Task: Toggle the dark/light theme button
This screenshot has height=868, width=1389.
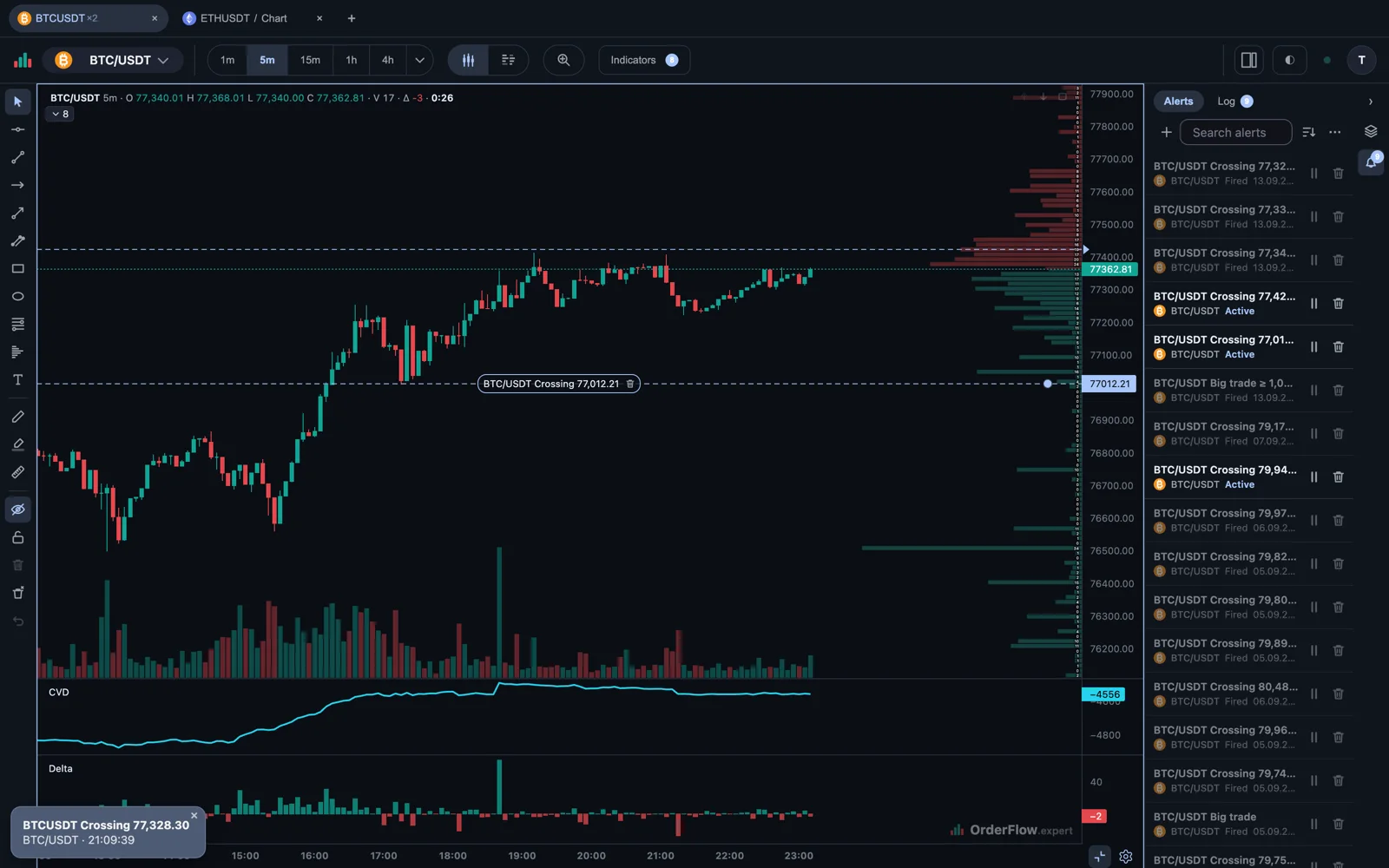Action: click(x=1289, y=60)
